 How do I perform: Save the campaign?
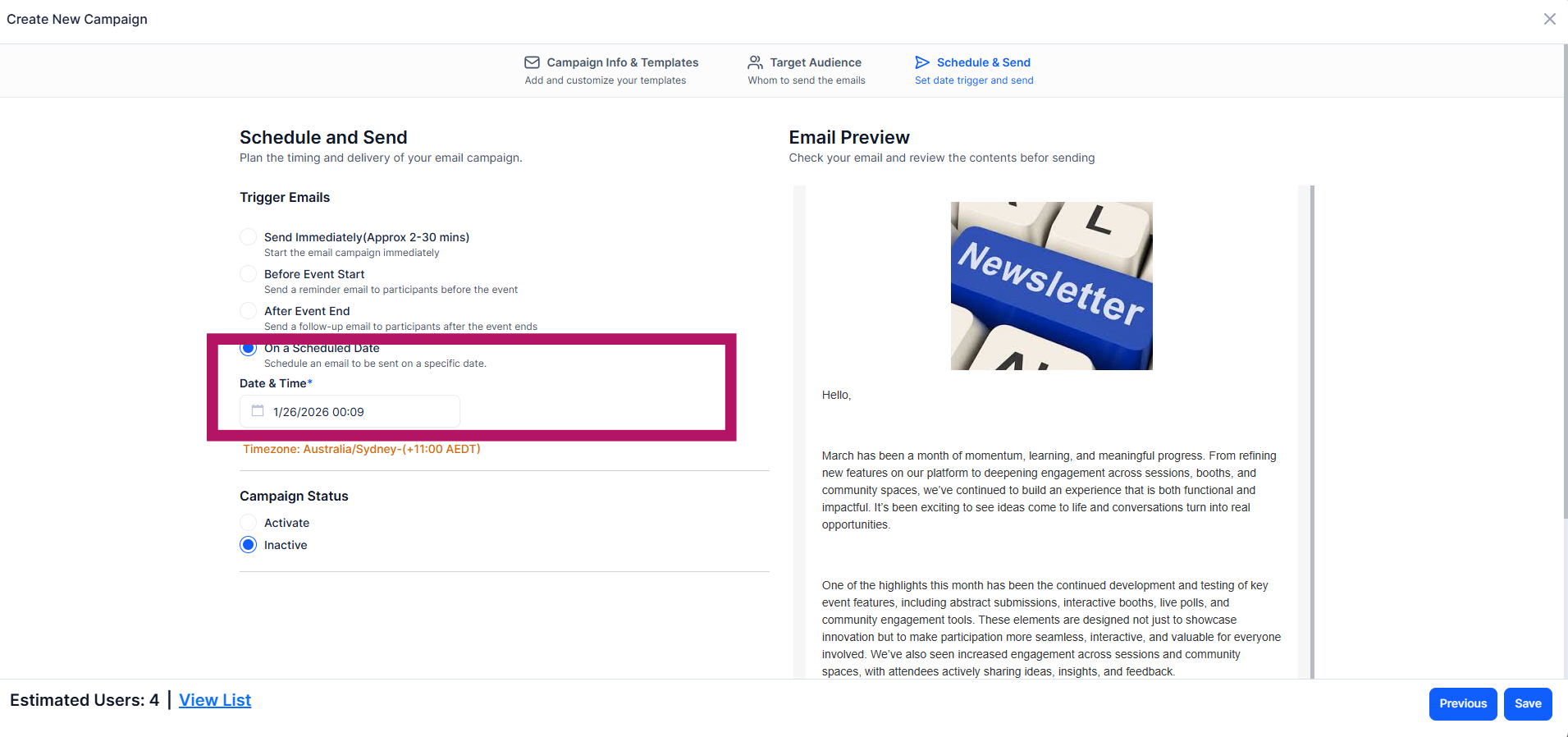[1528, 704]
